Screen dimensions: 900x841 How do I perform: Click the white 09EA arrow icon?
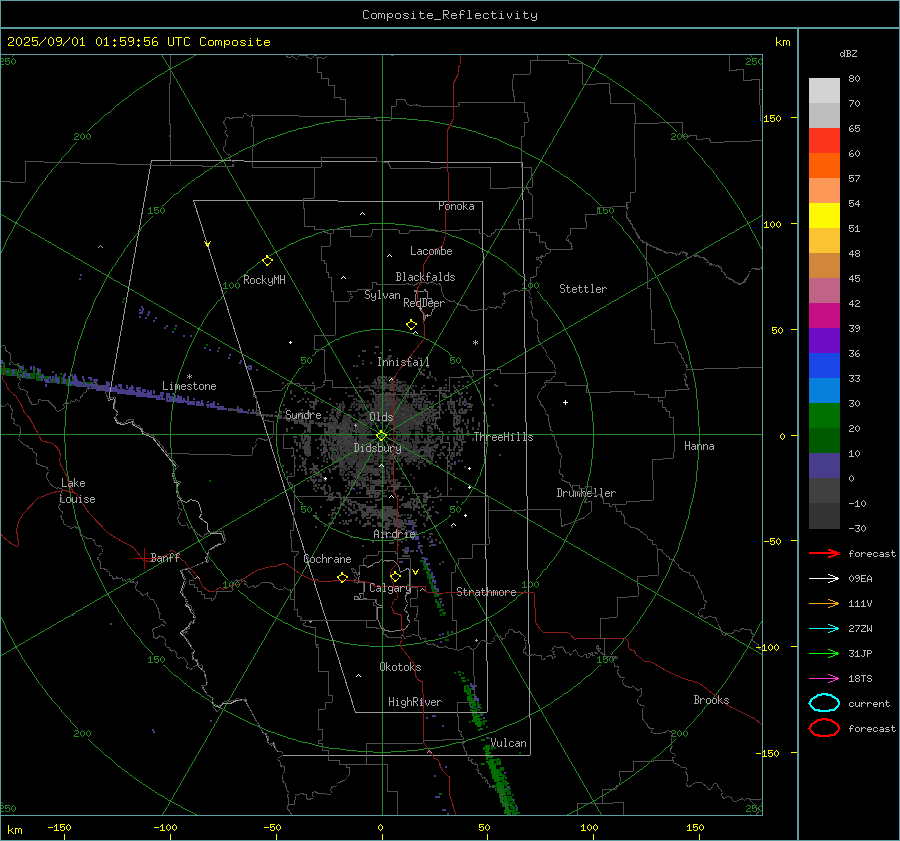(x=824, y=579)
